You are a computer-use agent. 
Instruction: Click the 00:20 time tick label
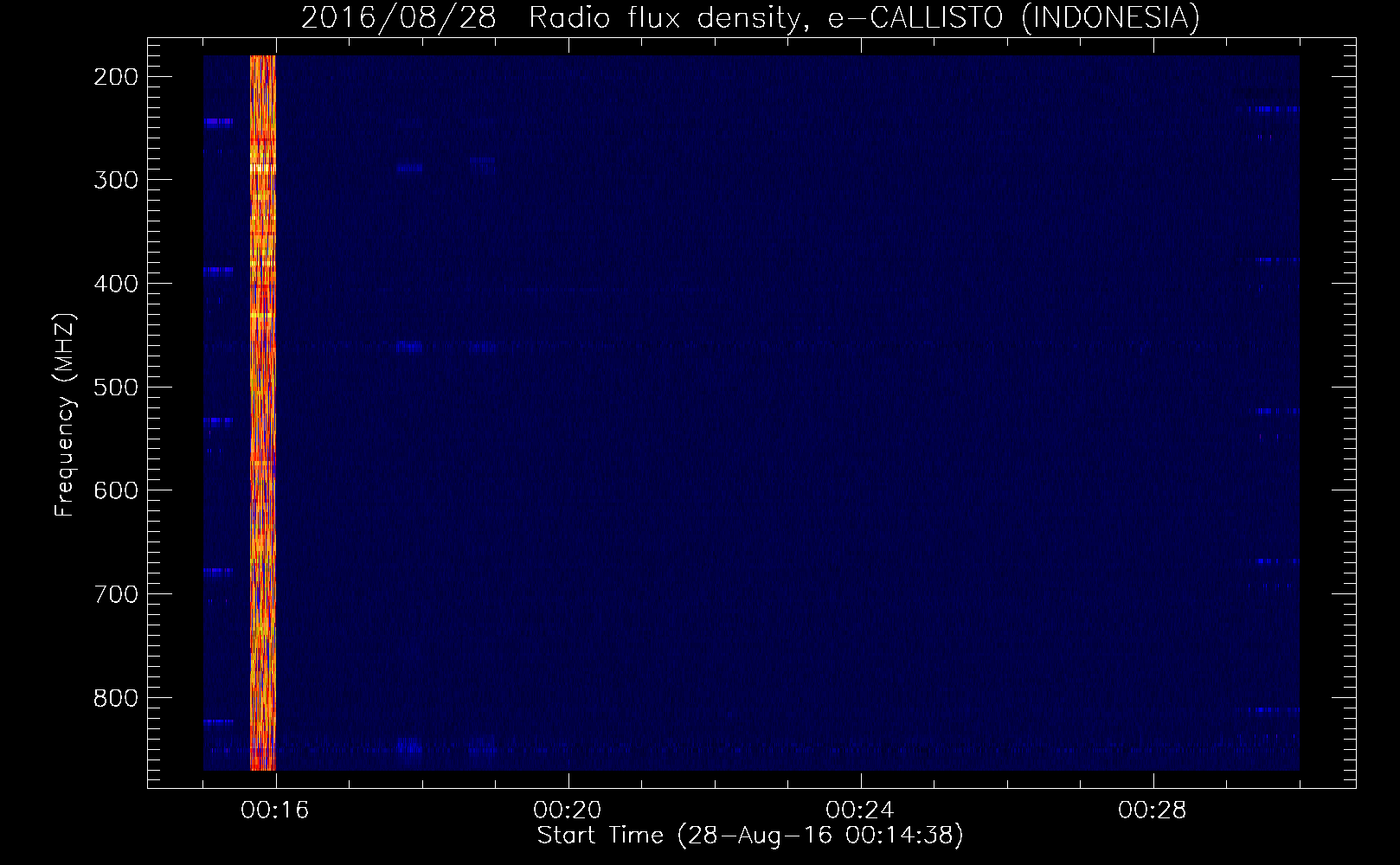tap(568, 811)
